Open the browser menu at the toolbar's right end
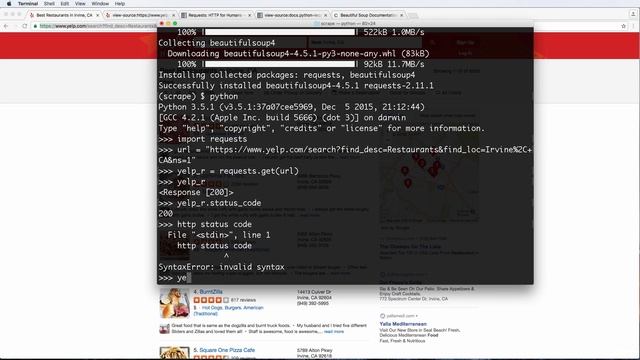This screenshot has height=360, width=640. [634, 26]
